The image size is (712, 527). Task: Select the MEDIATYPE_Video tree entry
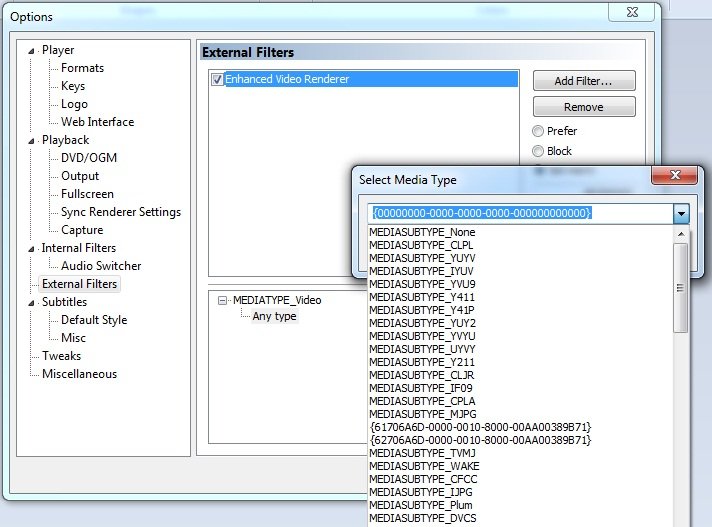point(277,300)
